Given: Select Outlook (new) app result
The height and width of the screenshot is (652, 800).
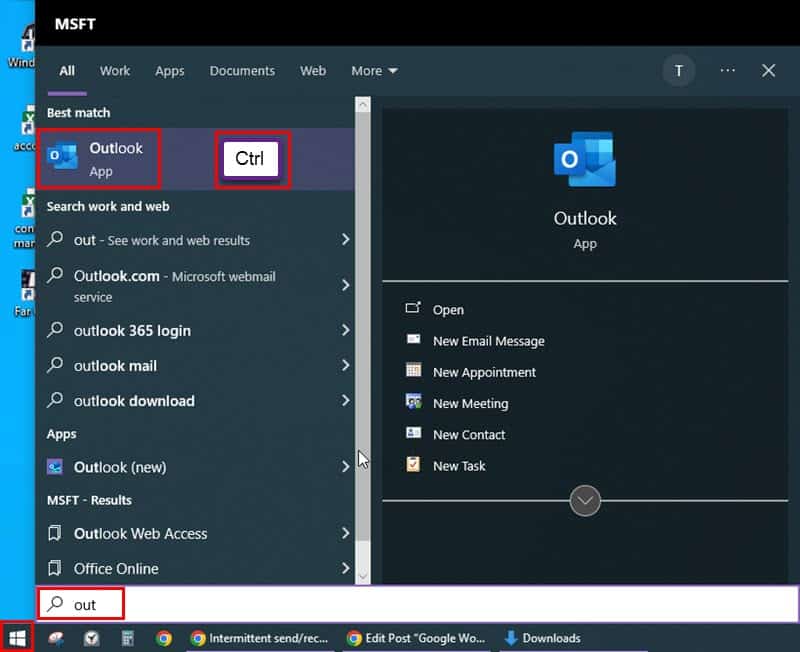Looking at the screenshot, I should (195, 467).
